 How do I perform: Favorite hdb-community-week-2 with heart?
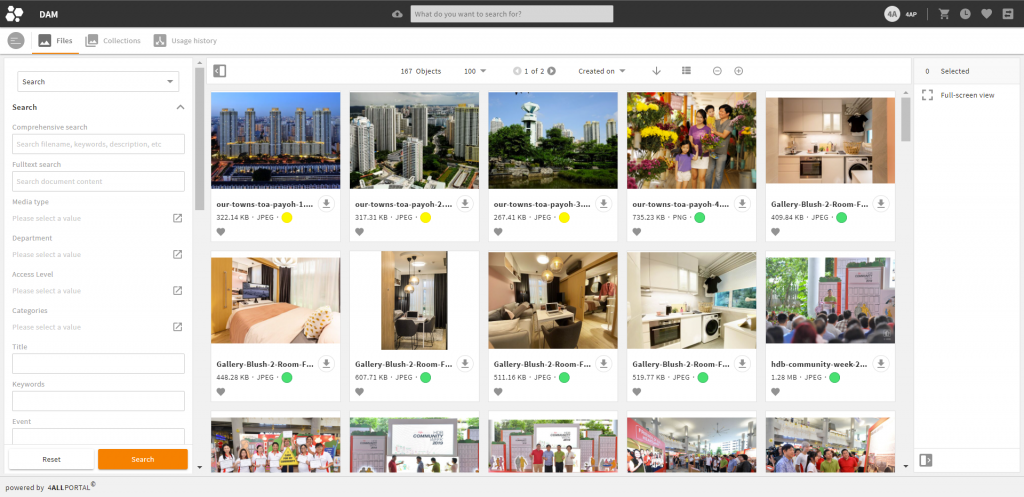coord(775,392)
